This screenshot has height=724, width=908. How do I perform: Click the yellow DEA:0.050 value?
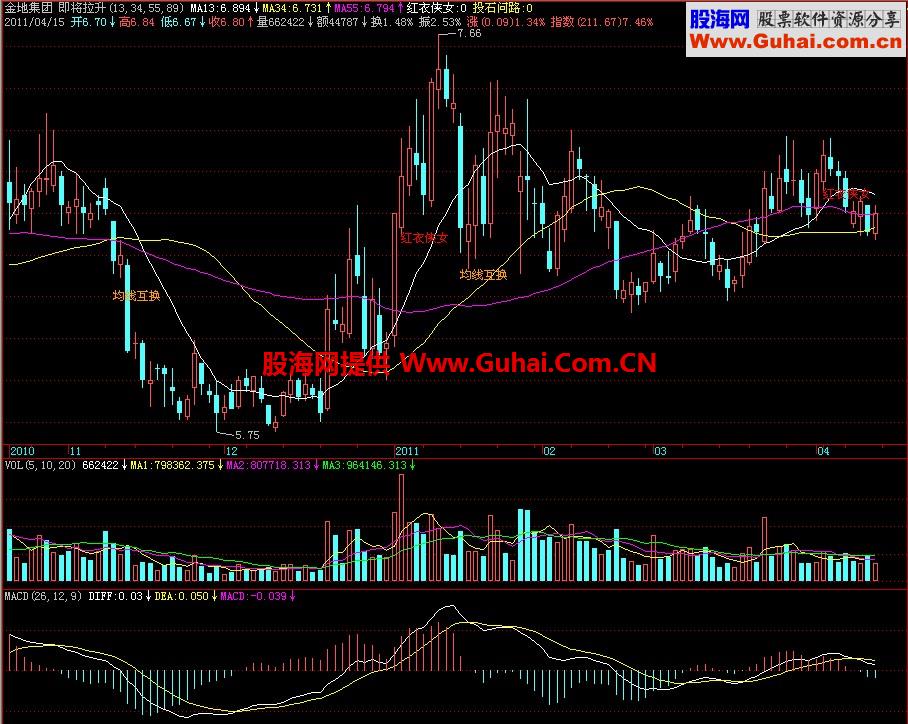(x=181, y=596)
